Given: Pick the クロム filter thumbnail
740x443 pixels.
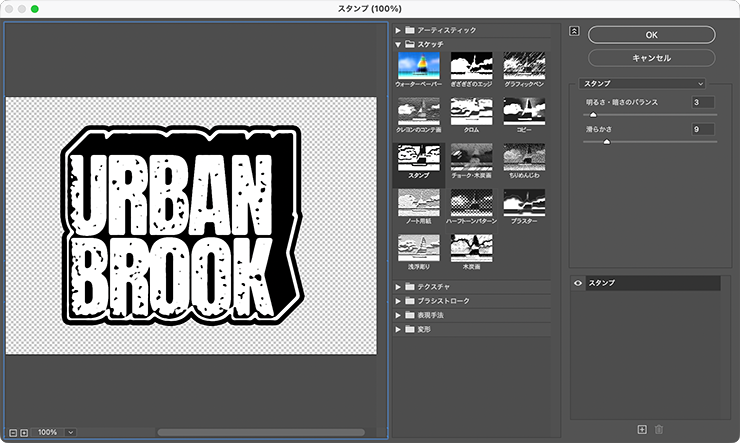Looking at the screenshot, I should point(472,112).
